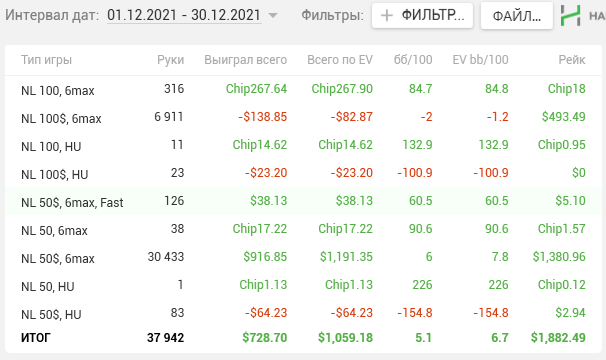The image size is (606, 360).
Task: Click the ИТОГ totals row
Action: pyautogui.click(x=303, y=338)
